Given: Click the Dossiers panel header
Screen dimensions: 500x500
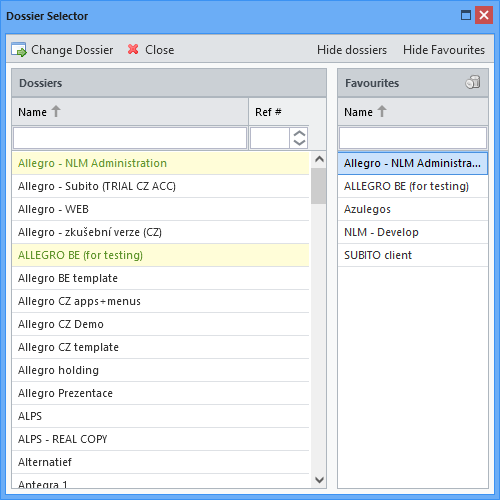Looking at the screenshot, I should [169, 83].
